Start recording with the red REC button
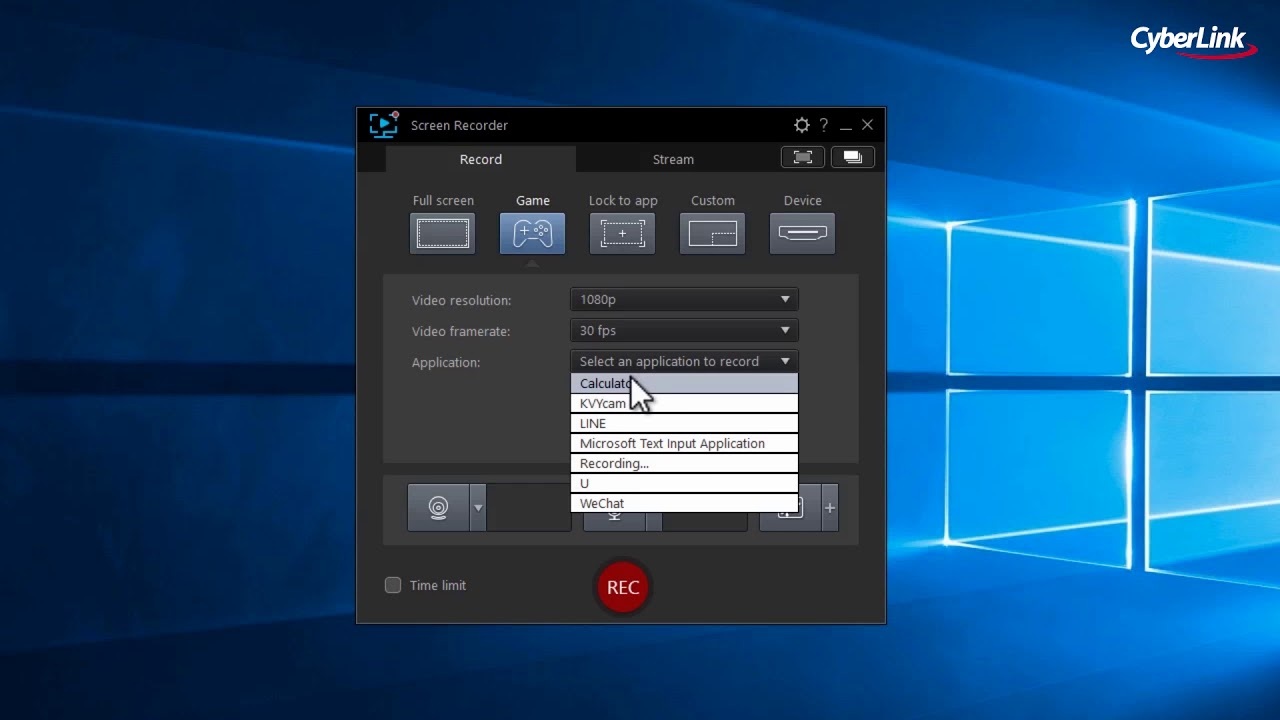This screenshot has height=720, width=1280. coord(623,587)
